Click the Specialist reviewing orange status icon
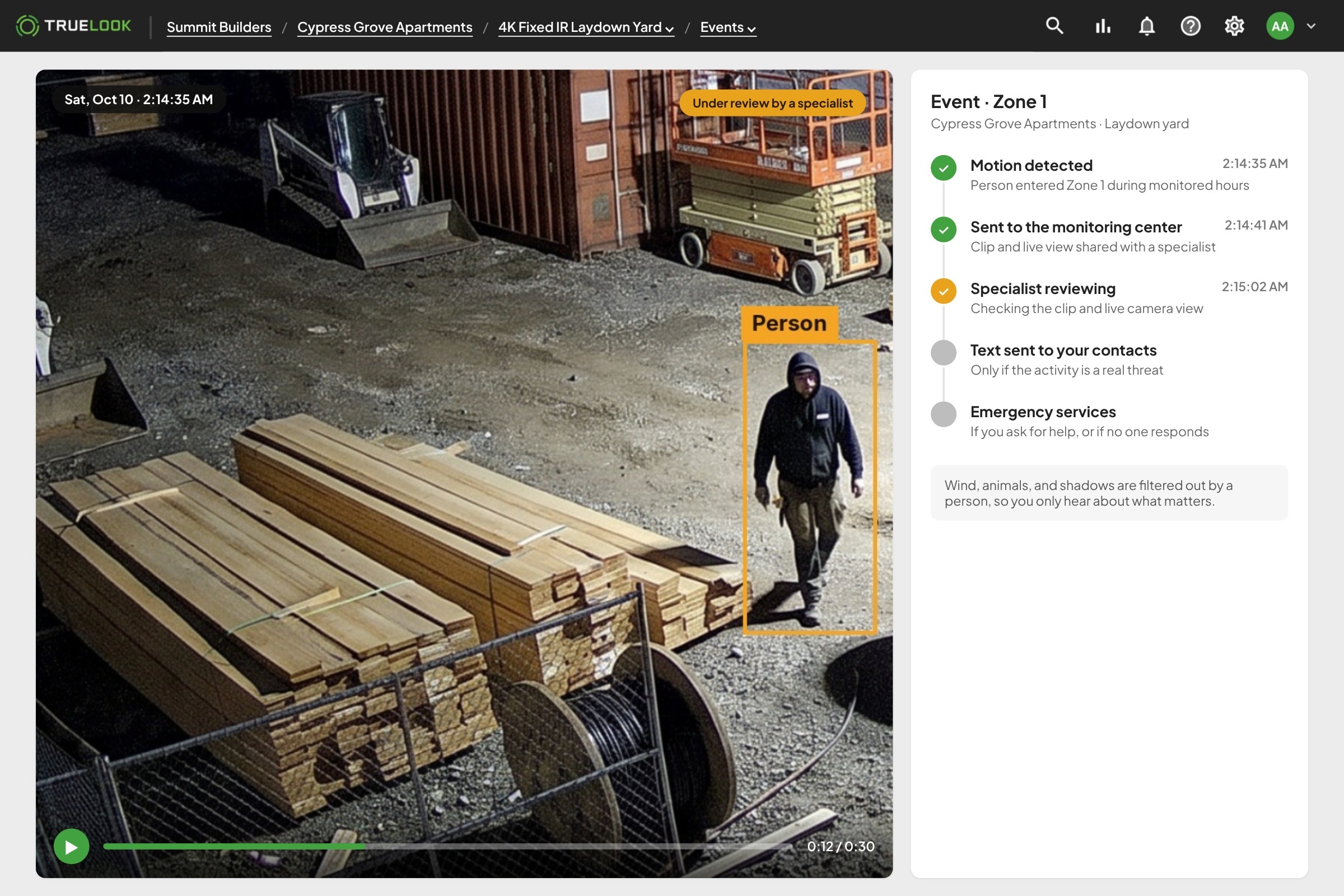The width and height of the screenshot is (1344, 896). click(944, 291)
